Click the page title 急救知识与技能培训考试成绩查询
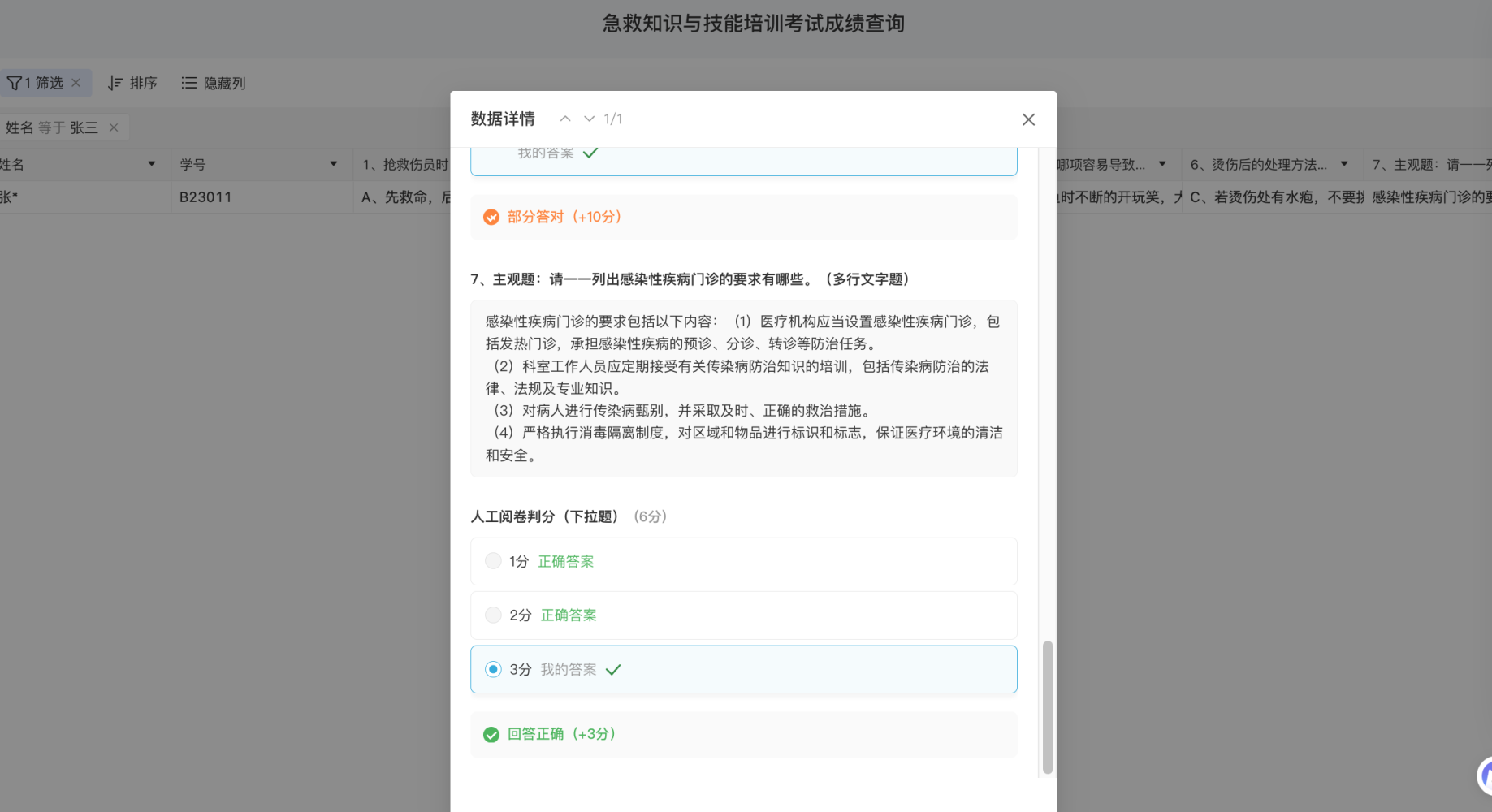The height and width of the screenshot is (812, 1492). tap(754, 24)
